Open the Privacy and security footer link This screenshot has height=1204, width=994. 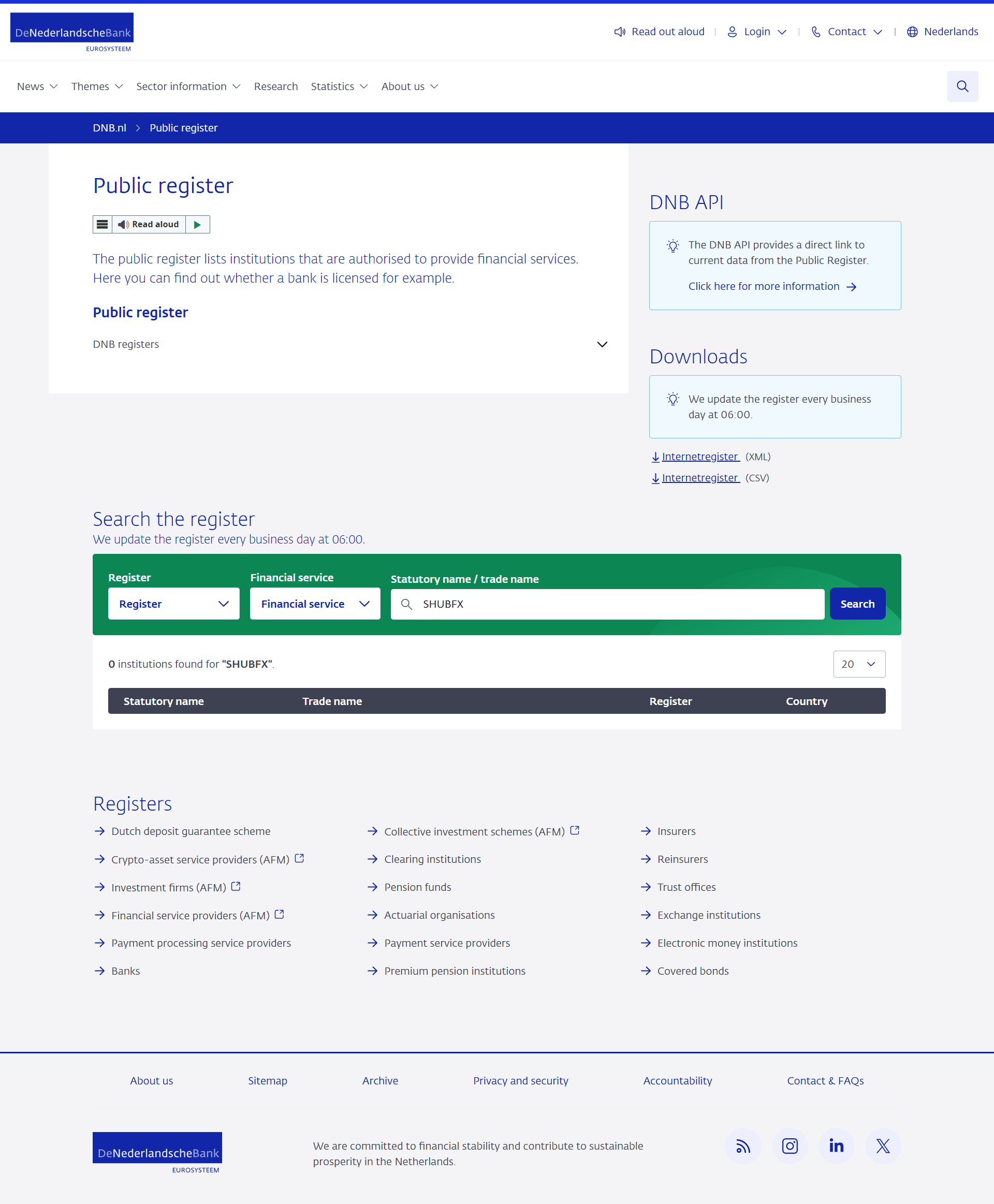(x=520, y=1080)
